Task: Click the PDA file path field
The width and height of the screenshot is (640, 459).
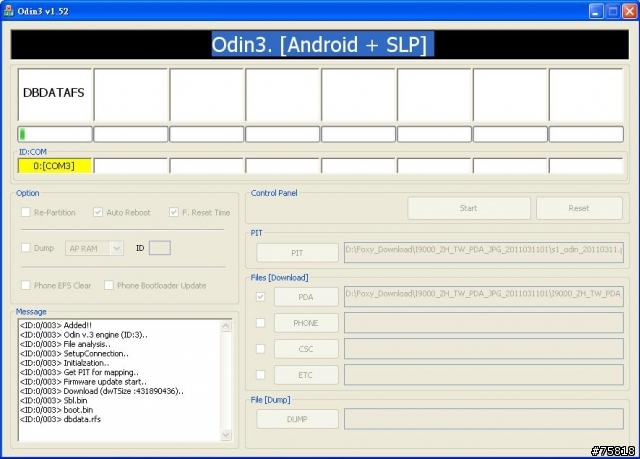Action: coord(484,297)
